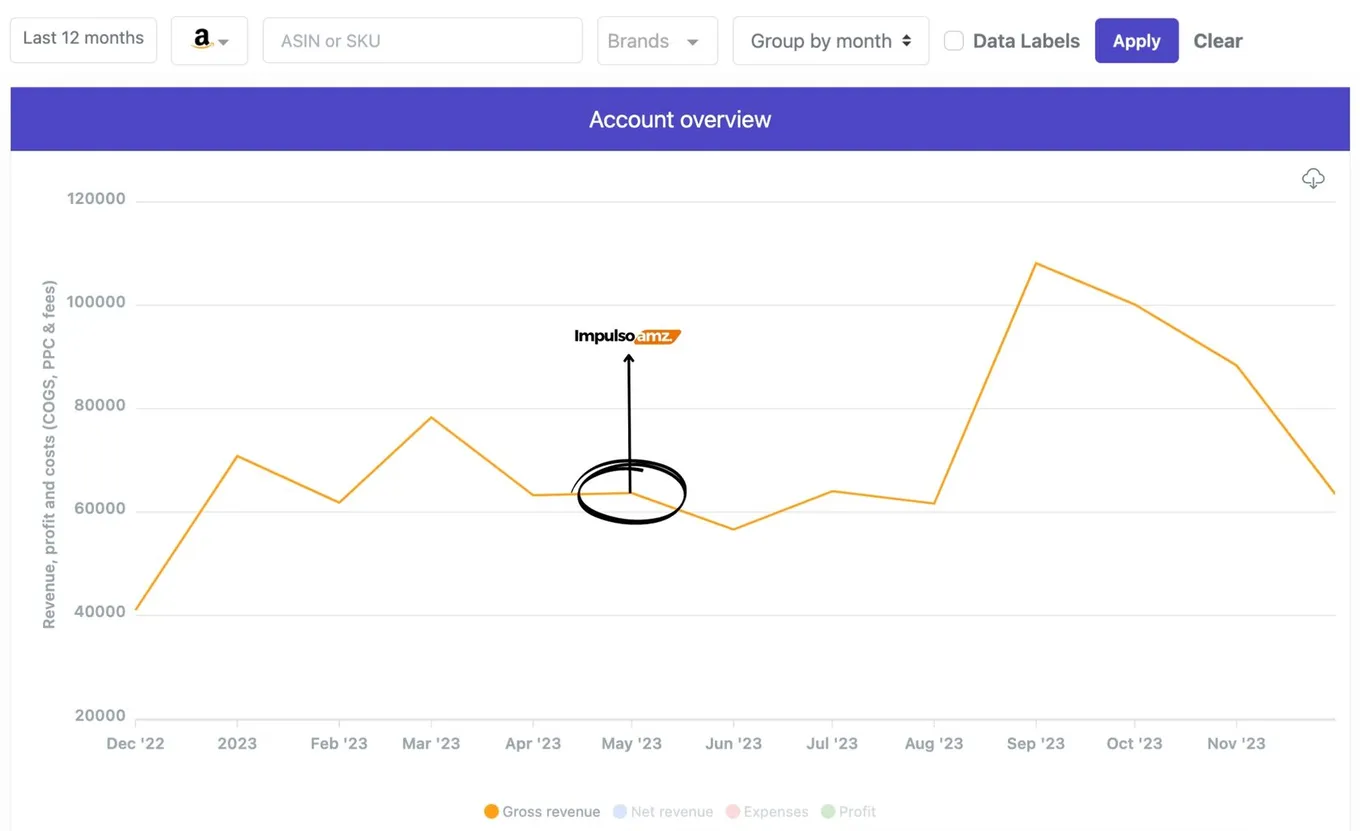This screenshot has height=831, width=1360.
Task: Click the 40000 y-axis value
Action: coord(99,612)
